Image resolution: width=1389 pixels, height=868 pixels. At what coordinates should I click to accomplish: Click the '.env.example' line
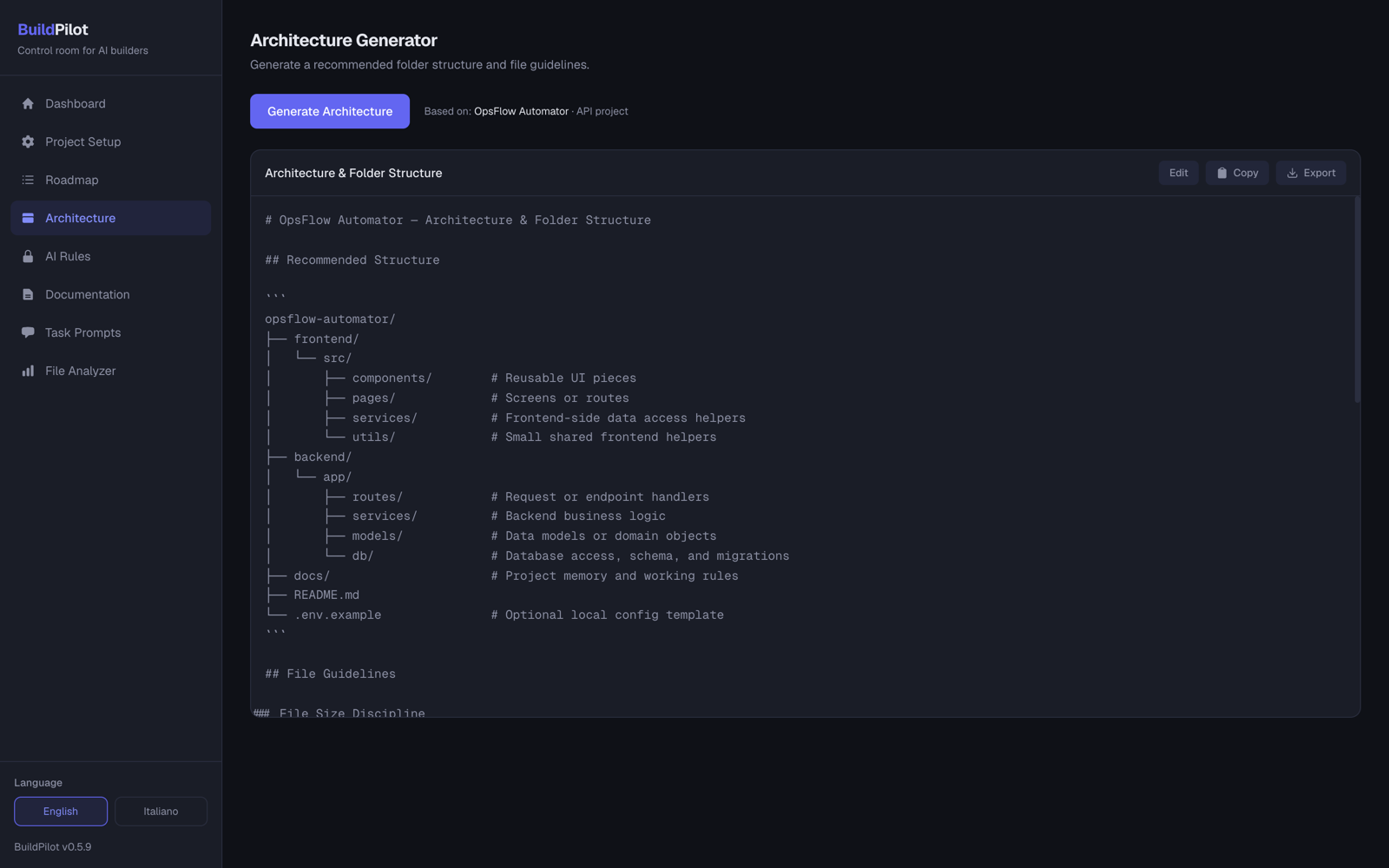coord(338,615)
